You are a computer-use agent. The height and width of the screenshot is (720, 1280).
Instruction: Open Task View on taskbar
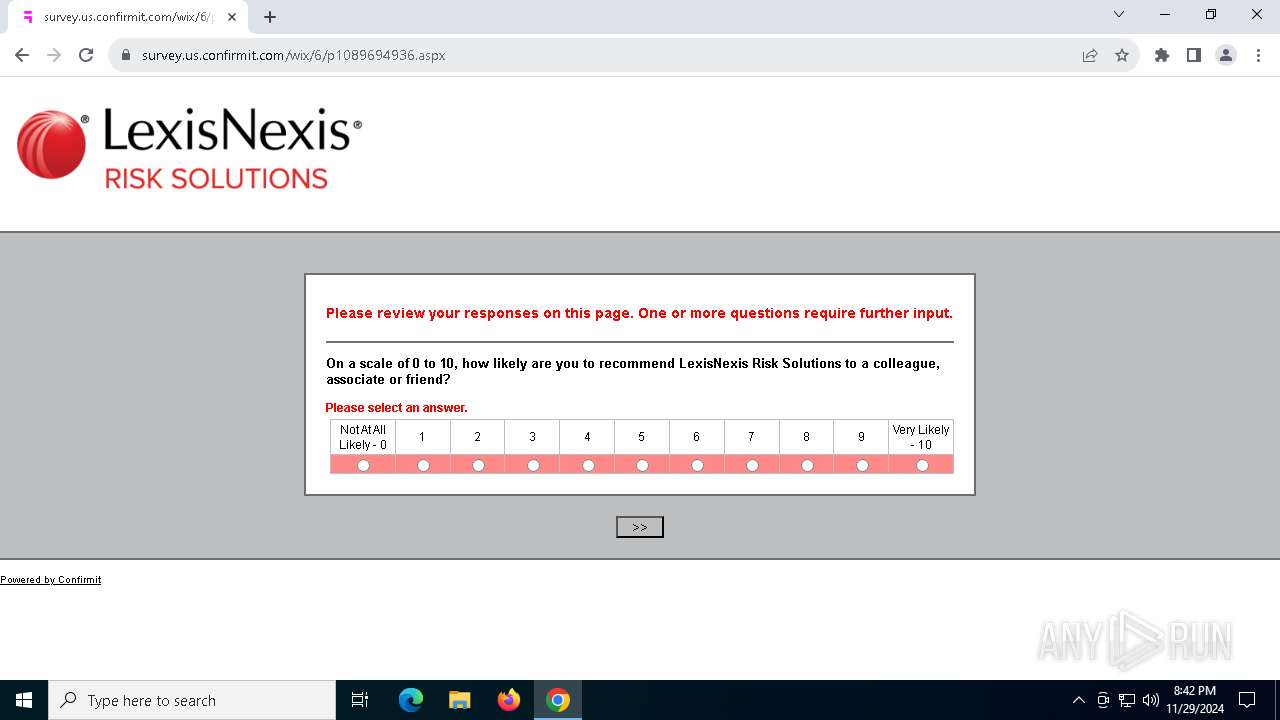(x=360, y=700)
